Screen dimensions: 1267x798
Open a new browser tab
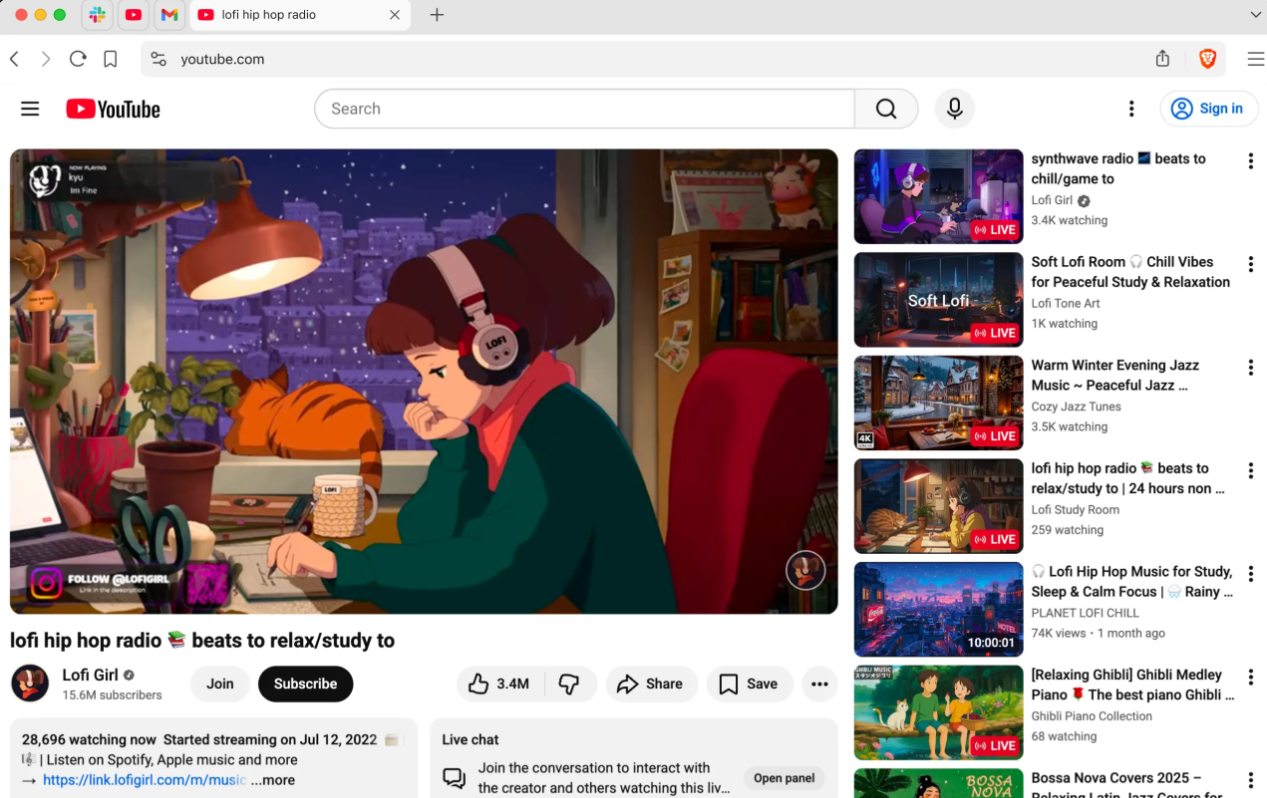[436, 15]
